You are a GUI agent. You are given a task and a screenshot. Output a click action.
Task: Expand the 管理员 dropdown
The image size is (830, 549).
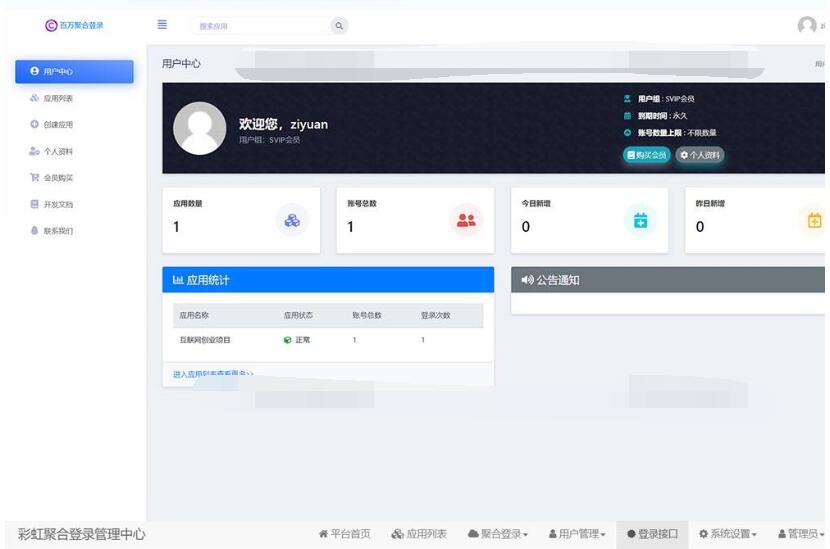[x=801, y=534]
